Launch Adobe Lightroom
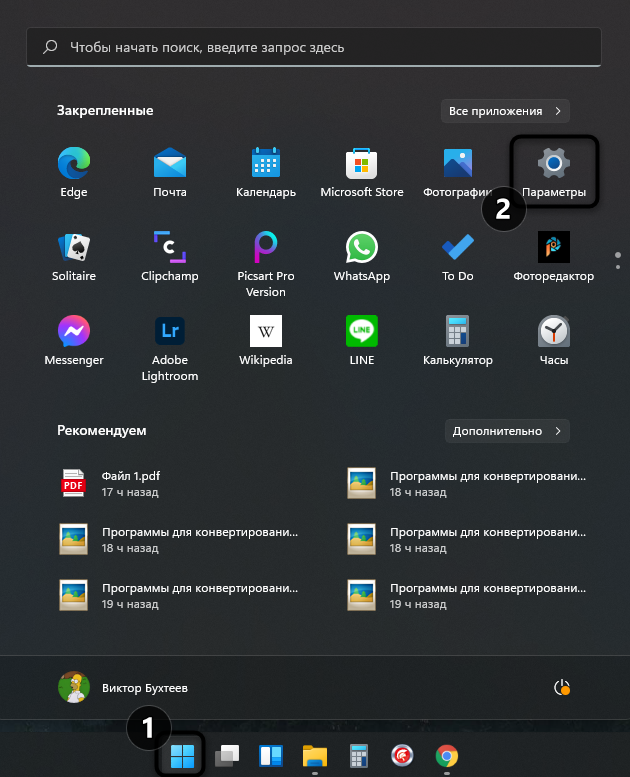Image resolution: width=630 pixels, height=777 pixels. pos(170,348)
